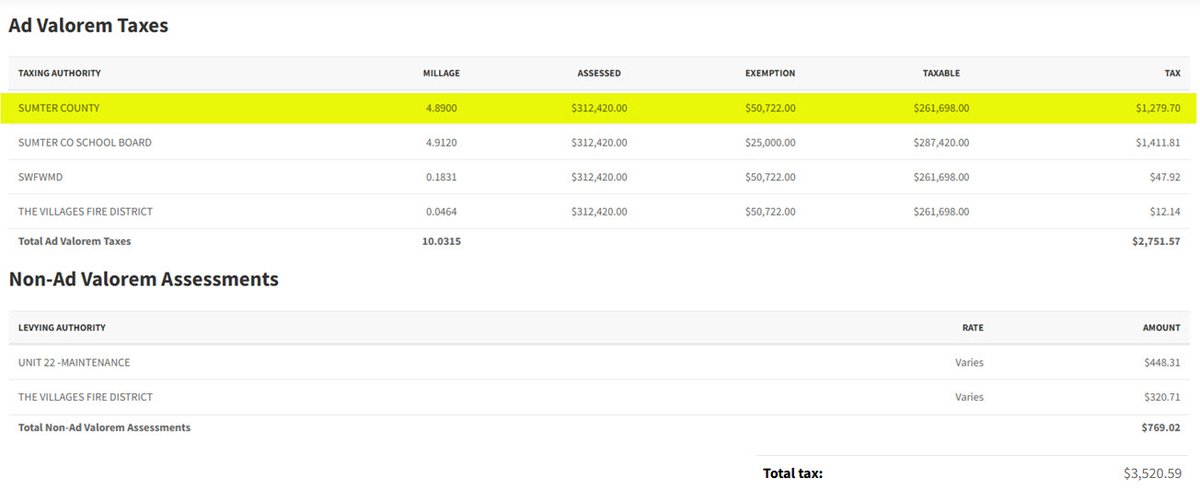Click Sumter County exemption $50,722.00

click(x=770, y=108)
